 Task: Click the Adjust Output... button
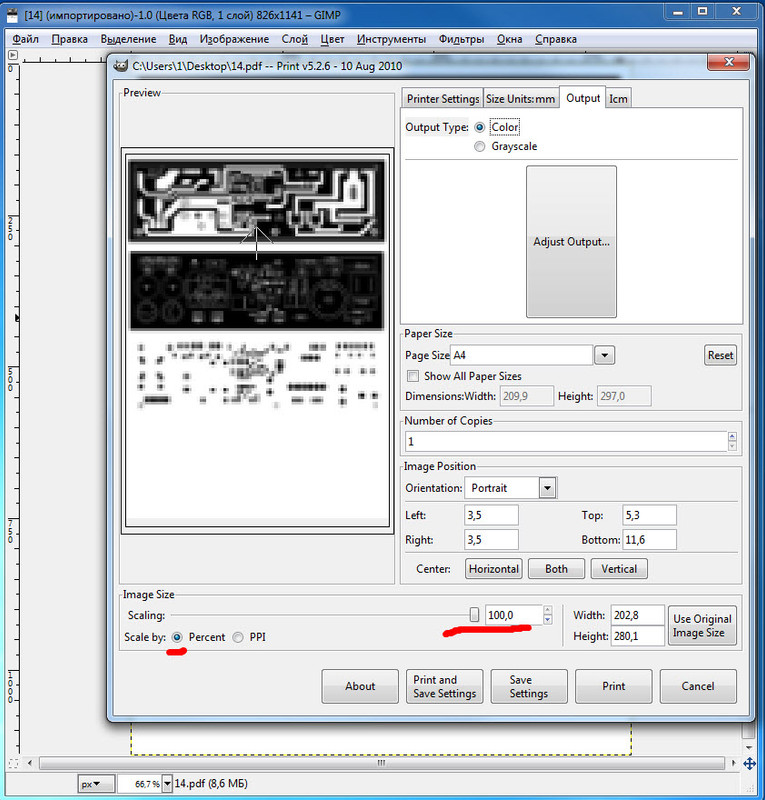click(571, 241)
